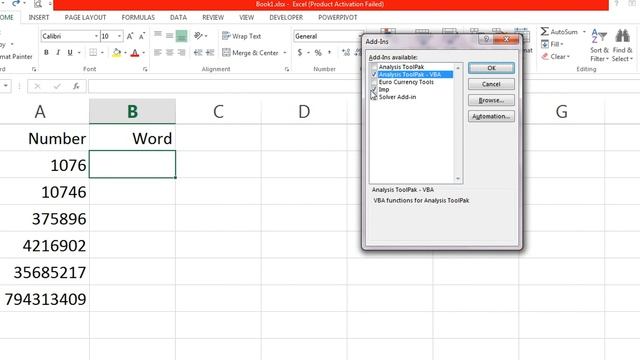Open the INSERT ribbon tab

[x=39, y=18]
